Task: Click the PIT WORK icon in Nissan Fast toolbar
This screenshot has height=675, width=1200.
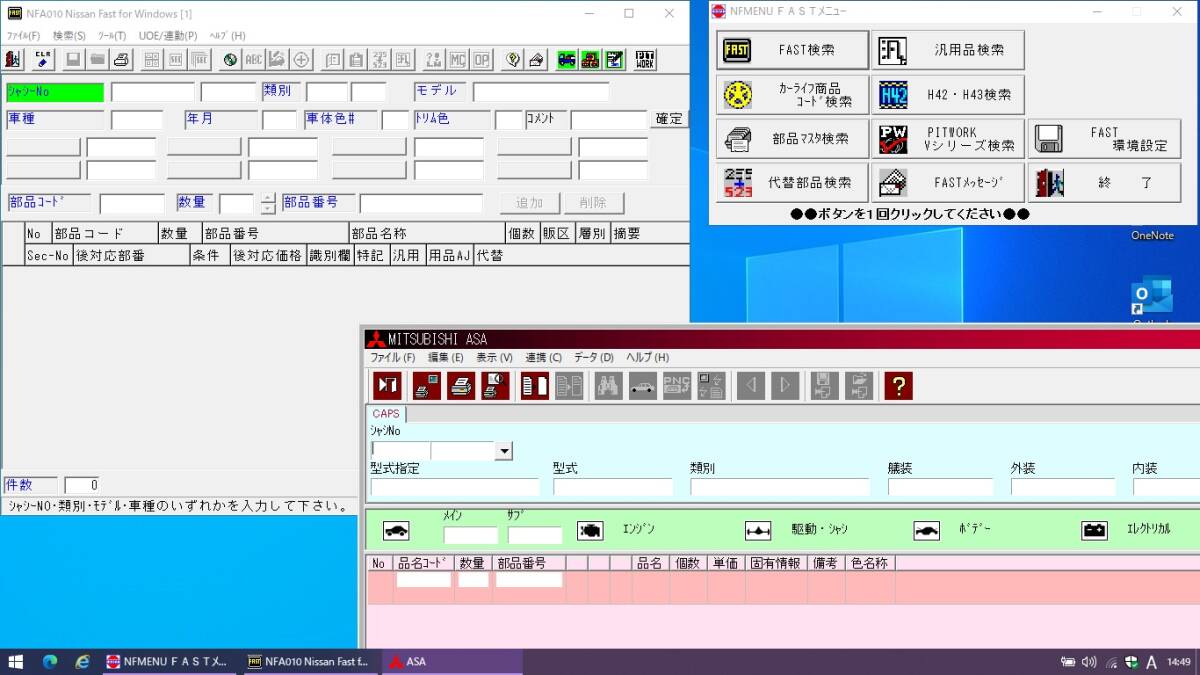Action: point(646,59)
